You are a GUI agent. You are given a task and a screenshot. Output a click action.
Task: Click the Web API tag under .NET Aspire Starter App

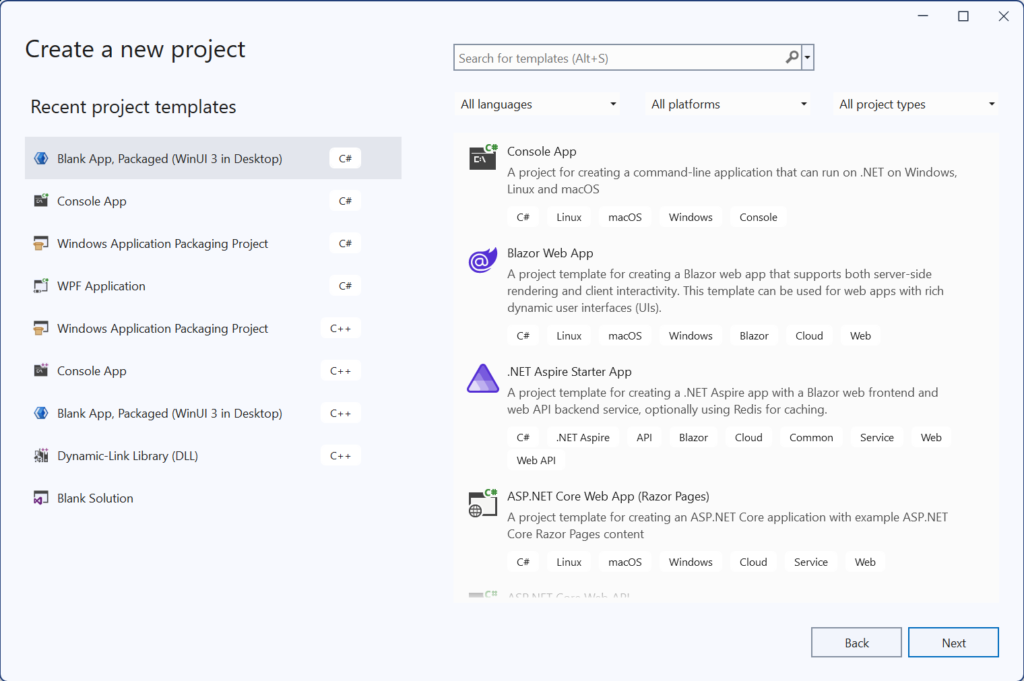pyautogui.click(x=536, y=460)
